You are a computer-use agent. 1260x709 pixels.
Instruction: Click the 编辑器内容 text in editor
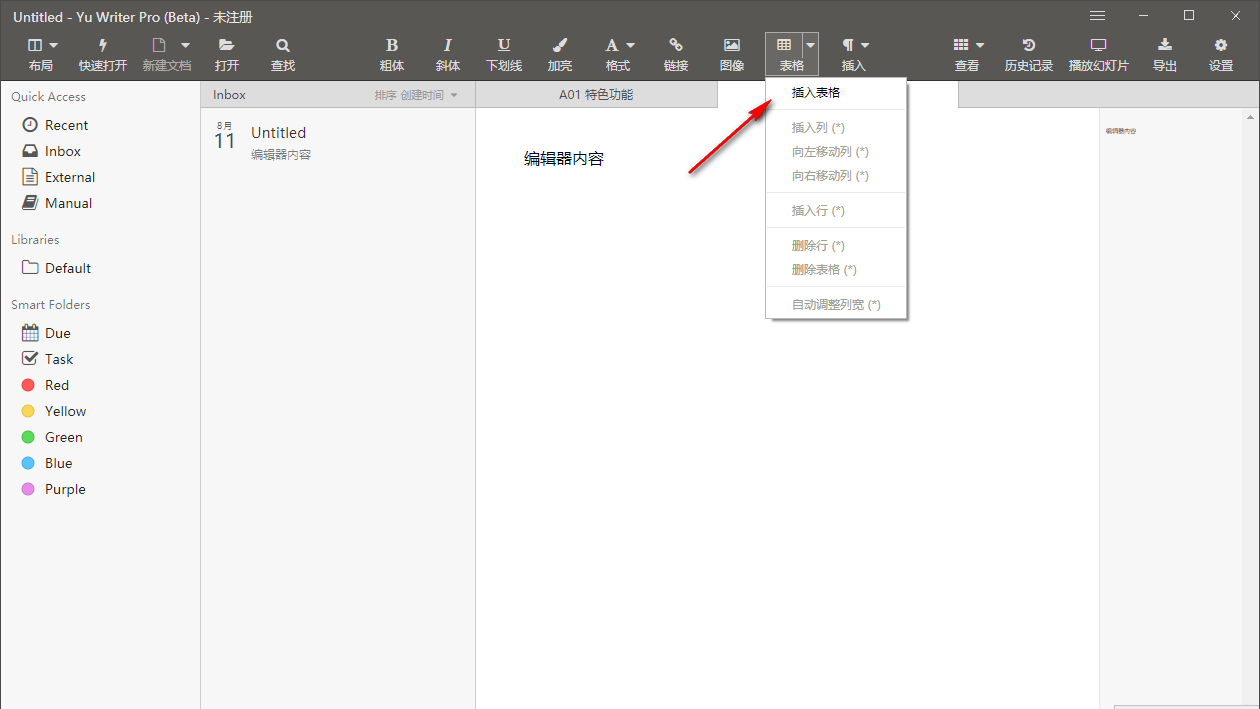(x=564, y=159)
